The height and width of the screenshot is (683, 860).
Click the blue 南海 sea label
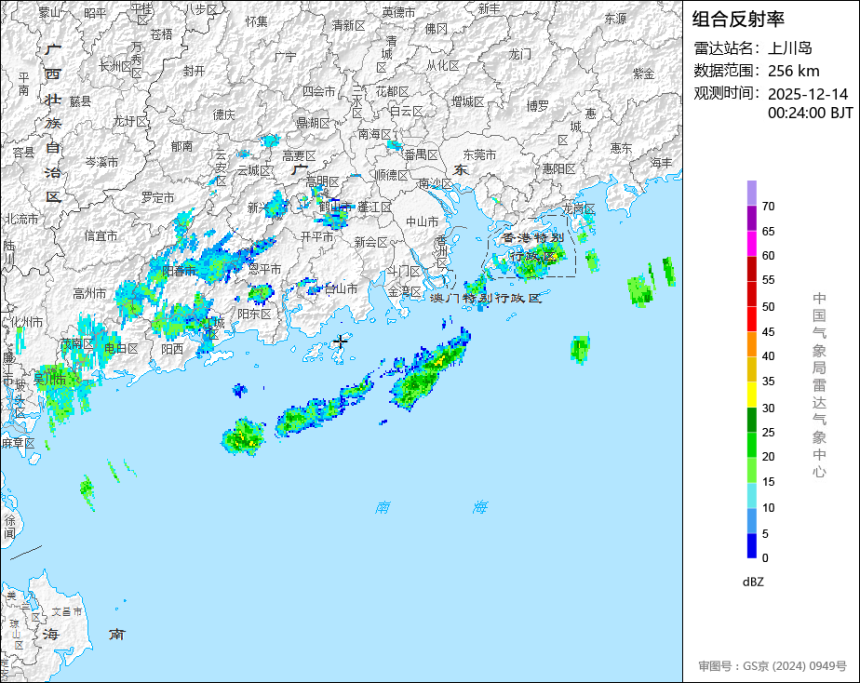pyautogui.click(x=432, y=507)
